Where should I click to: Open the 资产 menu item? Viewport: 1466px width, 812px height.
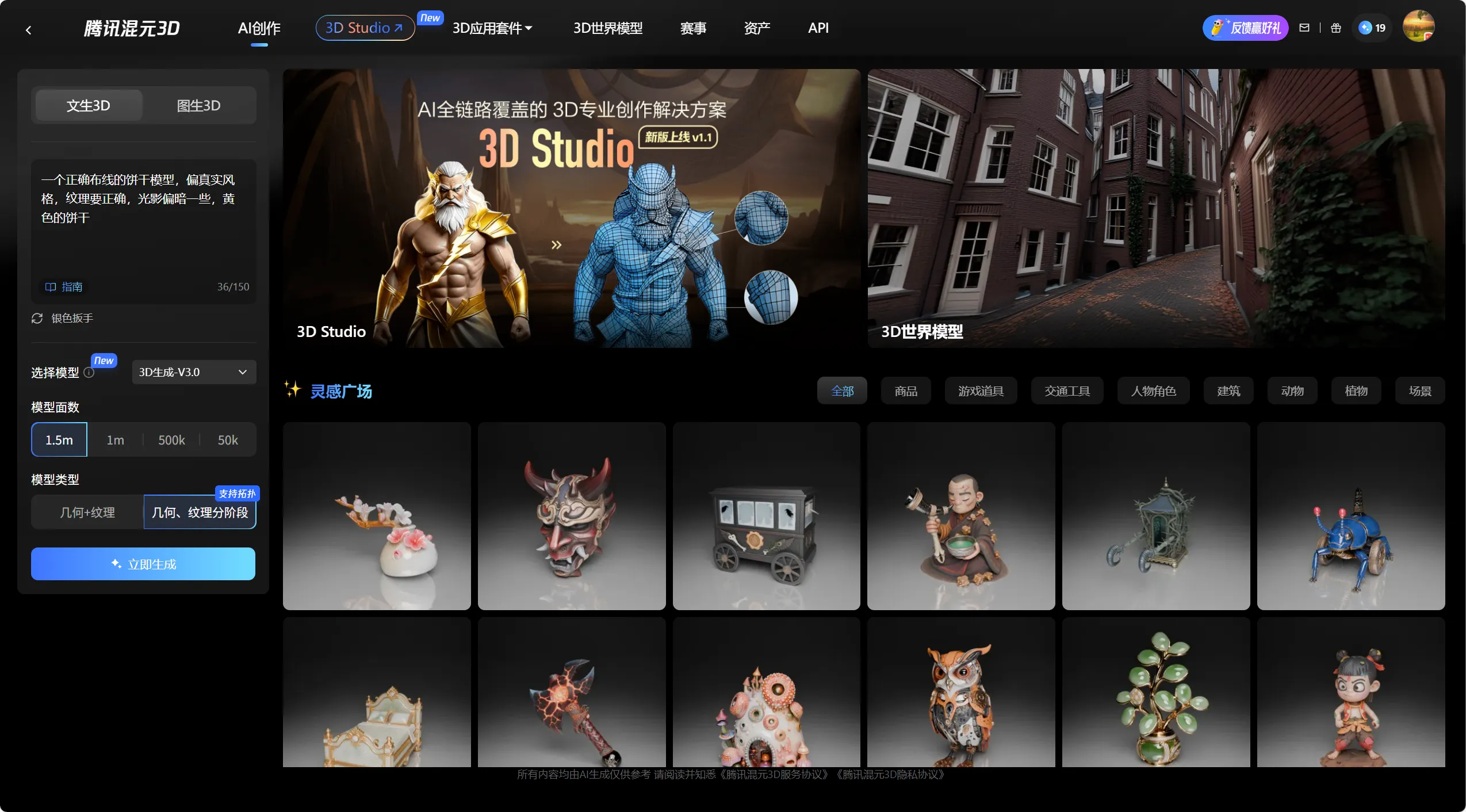tap(756, 28)
